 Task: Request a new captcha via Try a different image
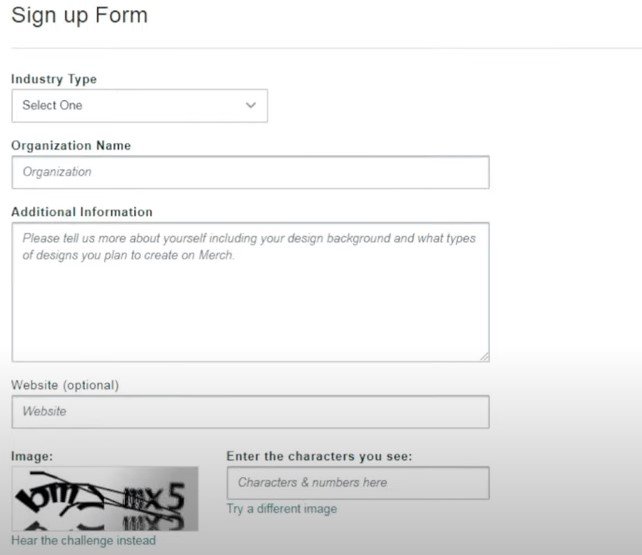point(282,509)
